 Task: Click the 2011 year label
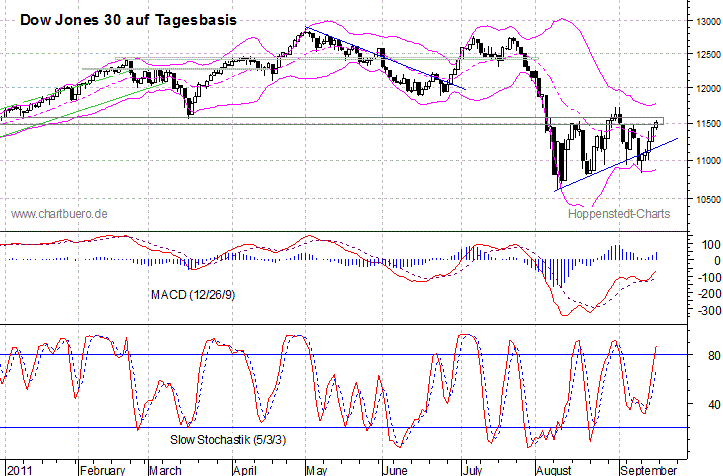tap(20, 470)
